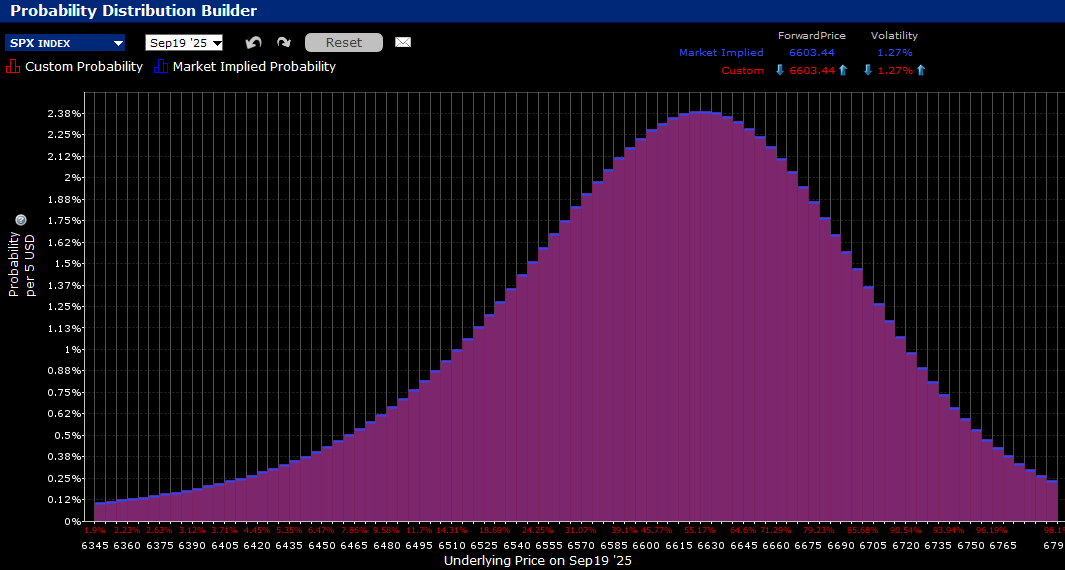This screenshot has width=1065, height=570.
Task: Click the histogram bar above price 6705
Action: (x=878, y=412)
